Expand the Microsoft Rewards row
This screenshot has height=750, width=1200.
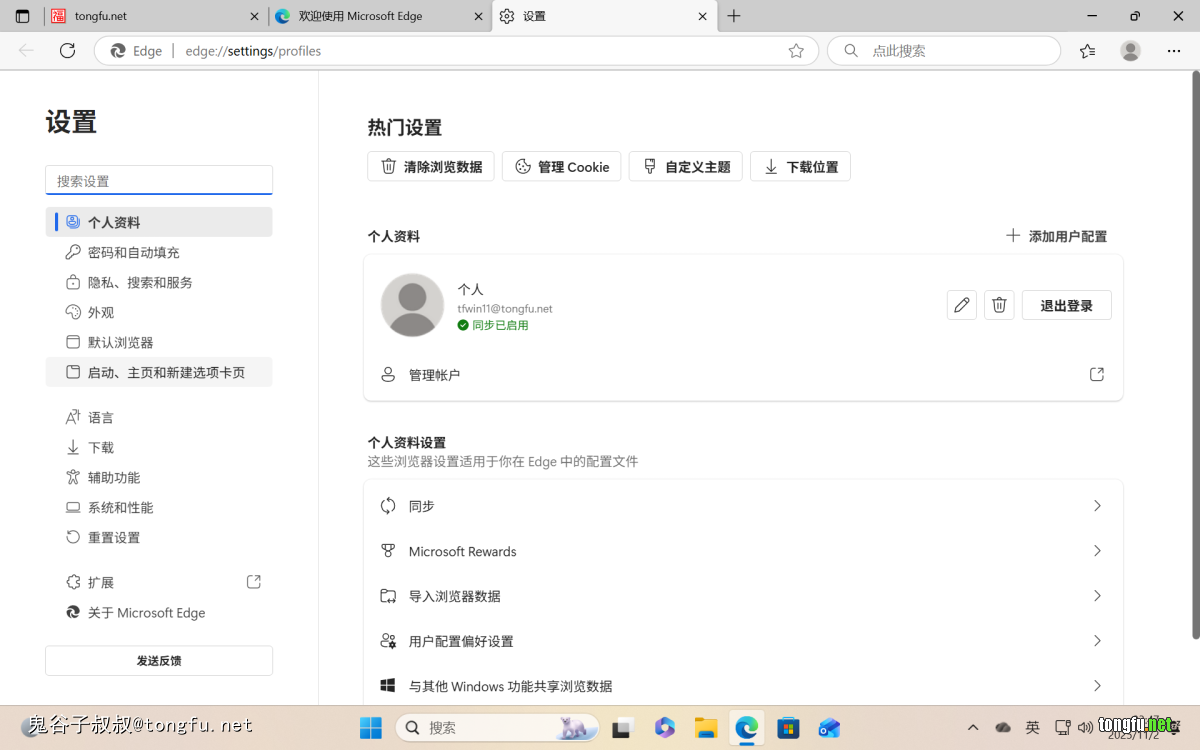(743, 551)
